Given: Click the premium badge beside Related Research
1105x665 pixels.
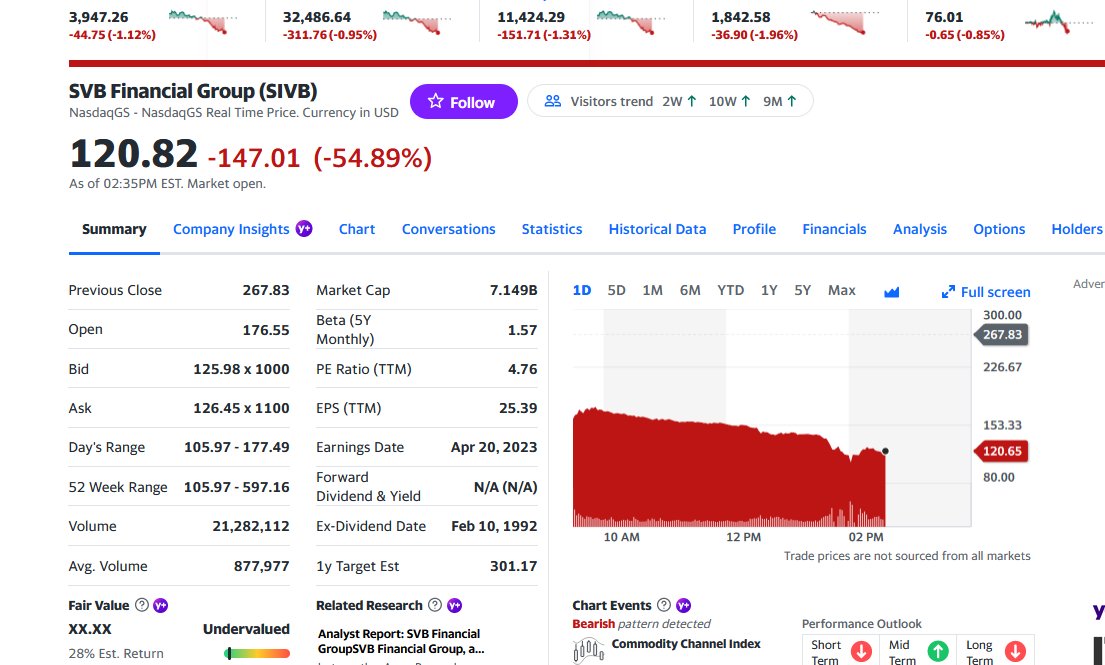Looking at the screenshot, I should click(455, 605).
